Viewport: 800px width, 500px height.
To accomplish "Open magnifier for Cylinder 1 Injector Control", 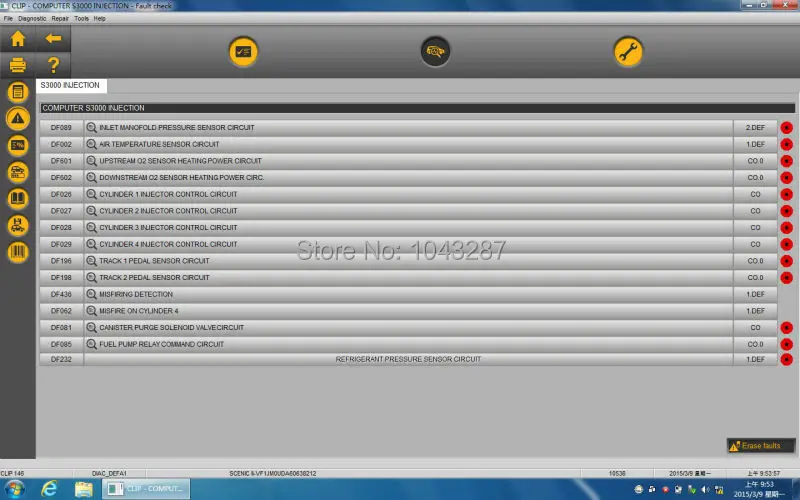I will tap(91, 194).
